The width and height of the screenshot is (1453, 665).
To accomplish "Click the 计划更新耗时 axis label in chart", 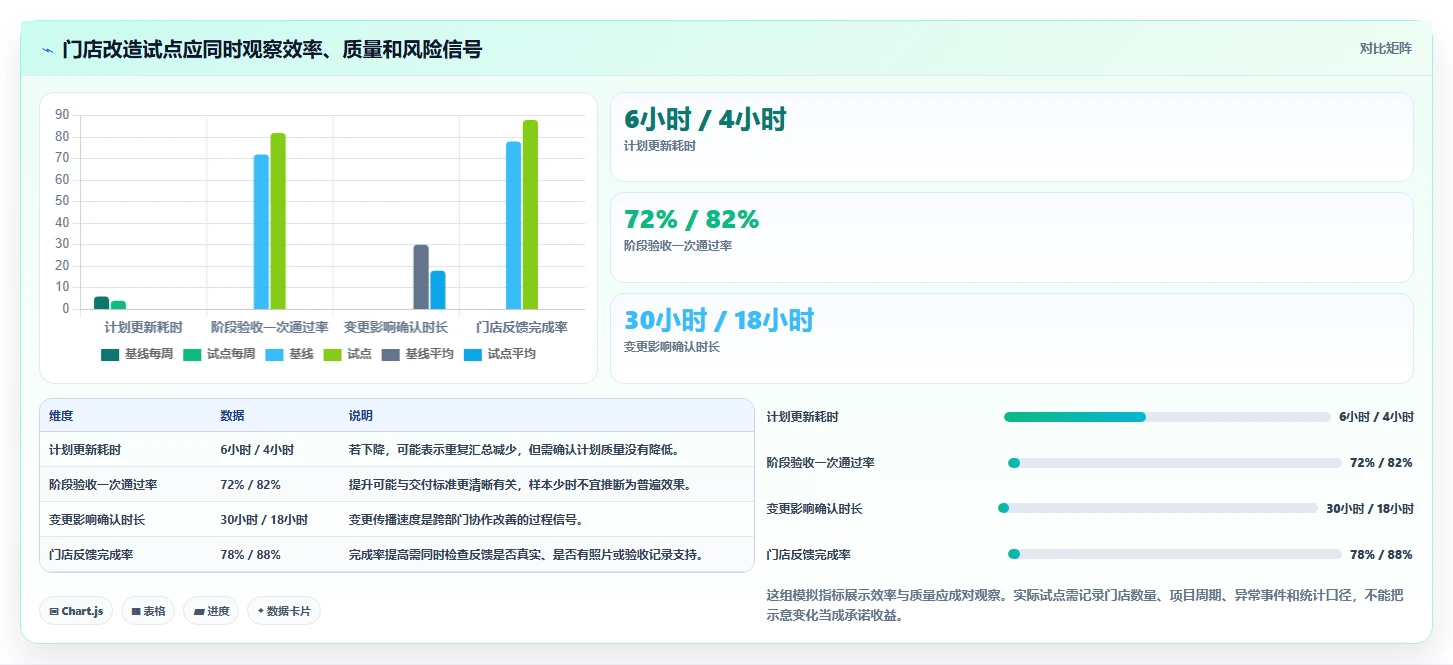I will tap(144, 327).
